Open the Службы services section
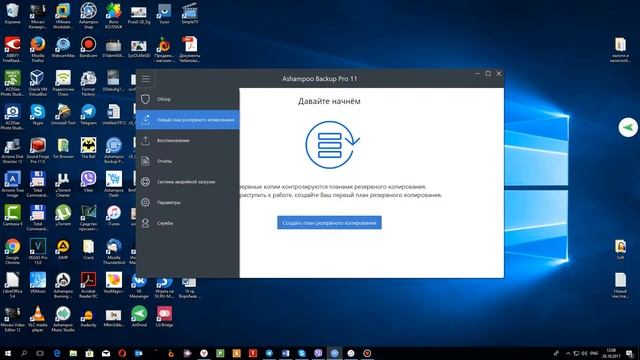 187,223
